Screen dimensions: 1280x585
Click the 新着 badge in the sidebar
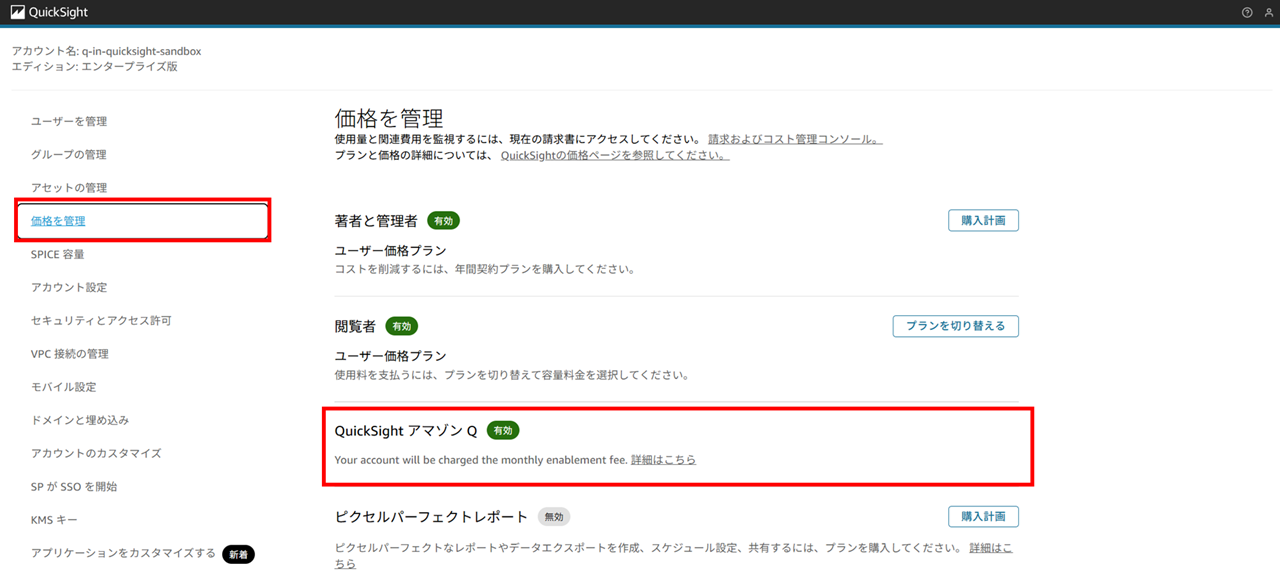pyautogui.click(x=238, y=553)
